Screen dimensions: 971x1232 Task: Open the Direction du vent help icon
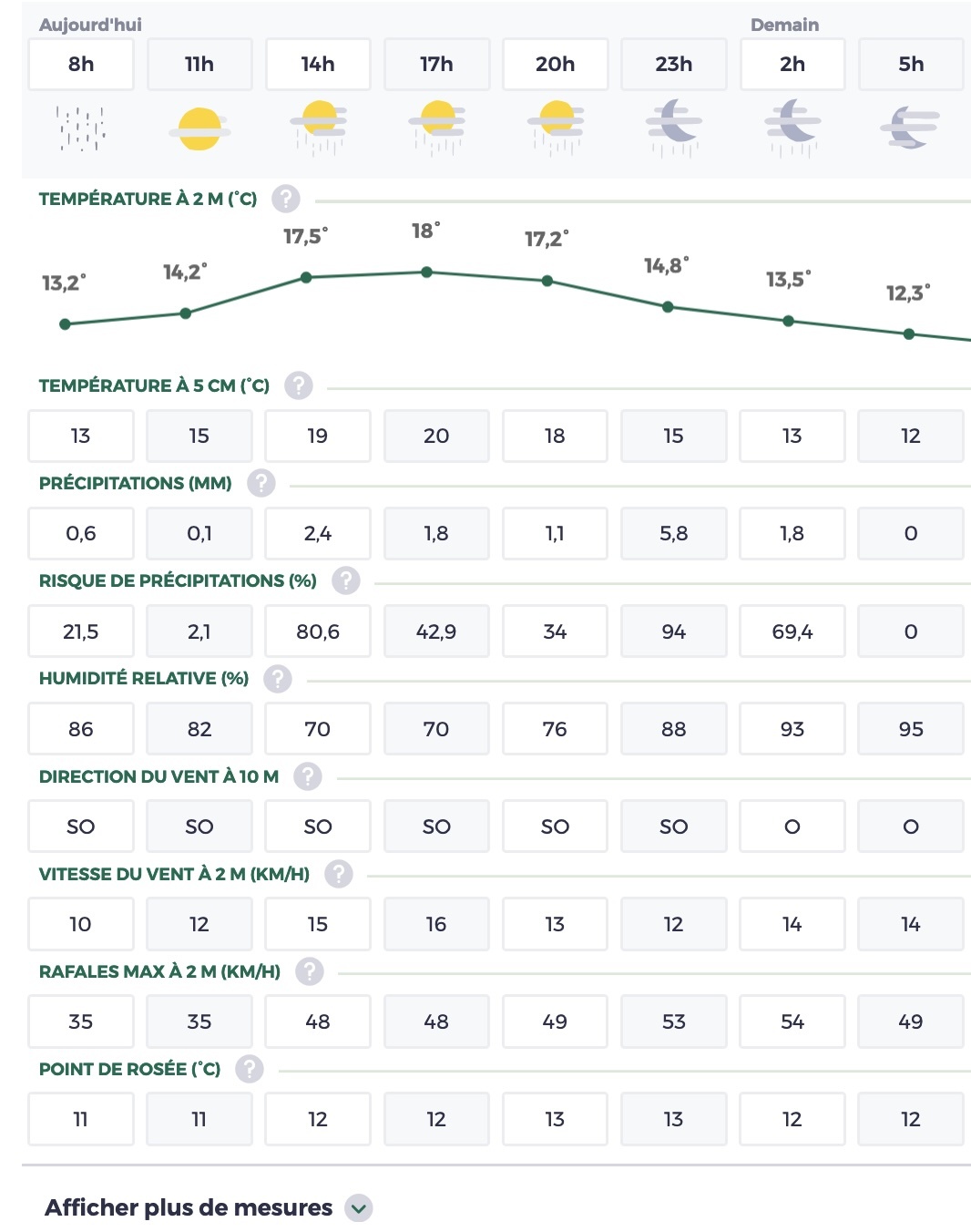pos(308,776)
